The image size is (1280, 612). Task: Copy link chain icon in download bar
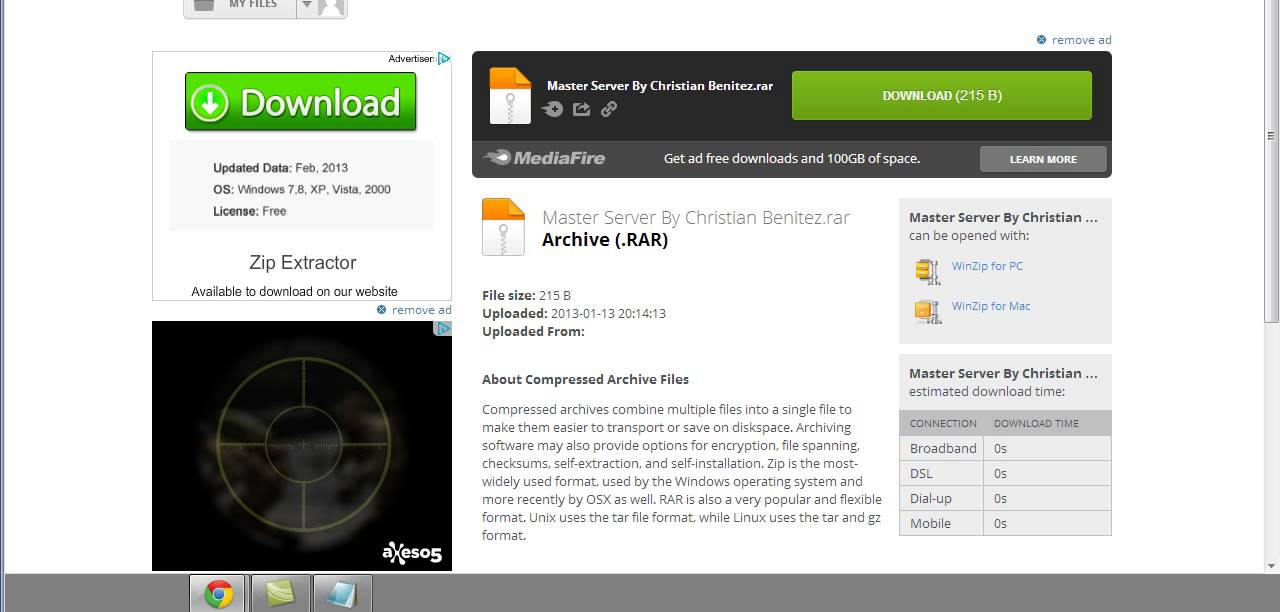tap(608, 109)
